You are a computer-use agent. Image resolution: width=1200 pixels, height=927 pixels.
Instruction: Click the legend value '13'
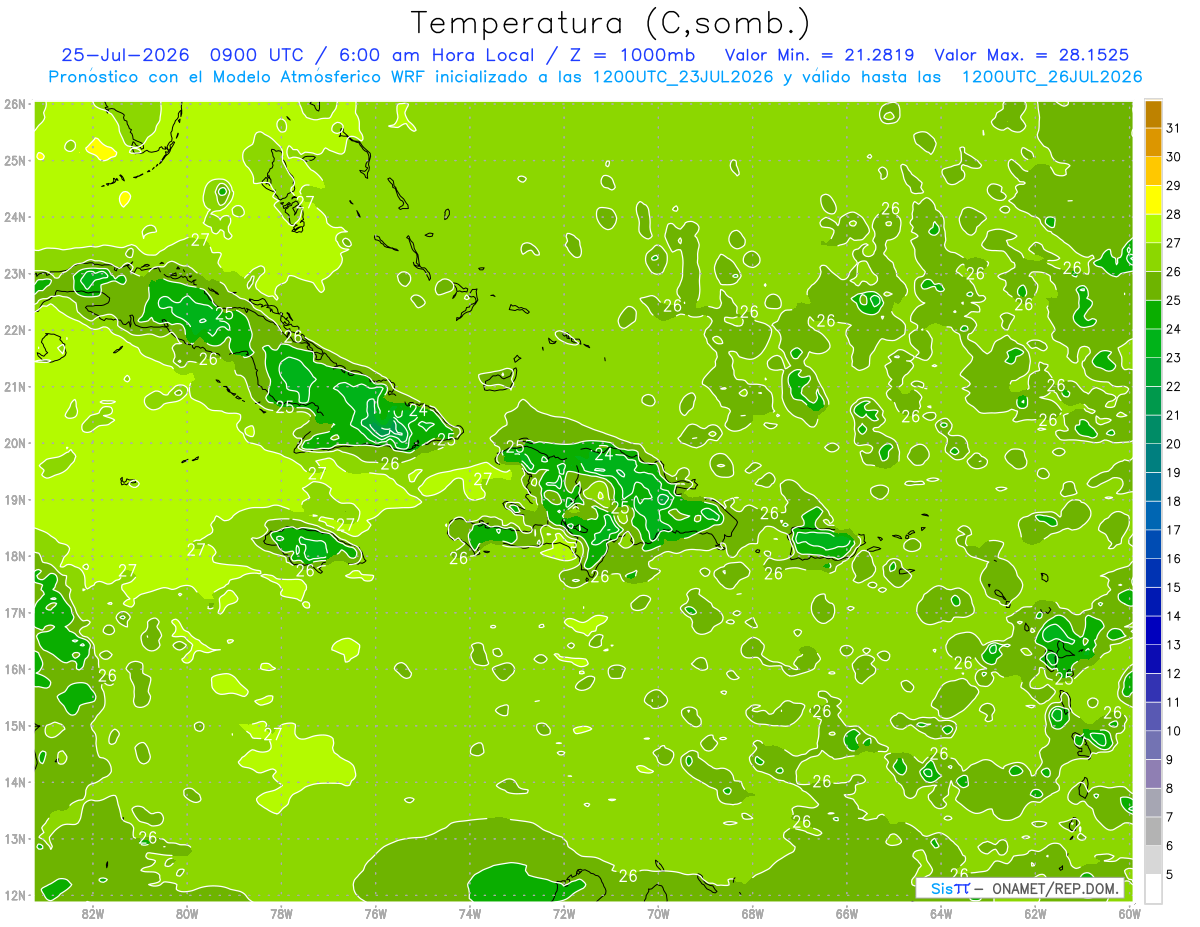point(1174,645)
